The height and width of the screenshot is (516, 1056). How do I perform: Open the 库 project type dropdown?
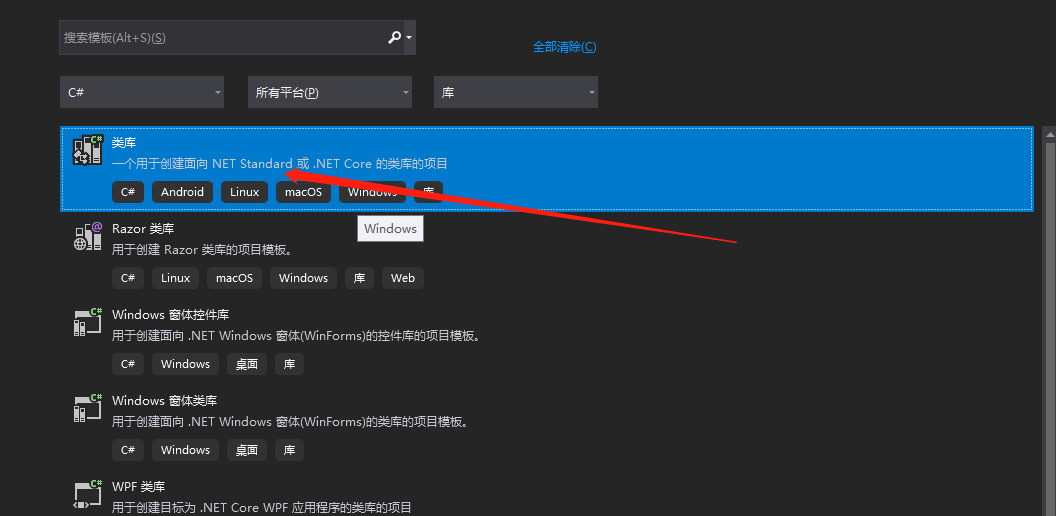(516, 92)
